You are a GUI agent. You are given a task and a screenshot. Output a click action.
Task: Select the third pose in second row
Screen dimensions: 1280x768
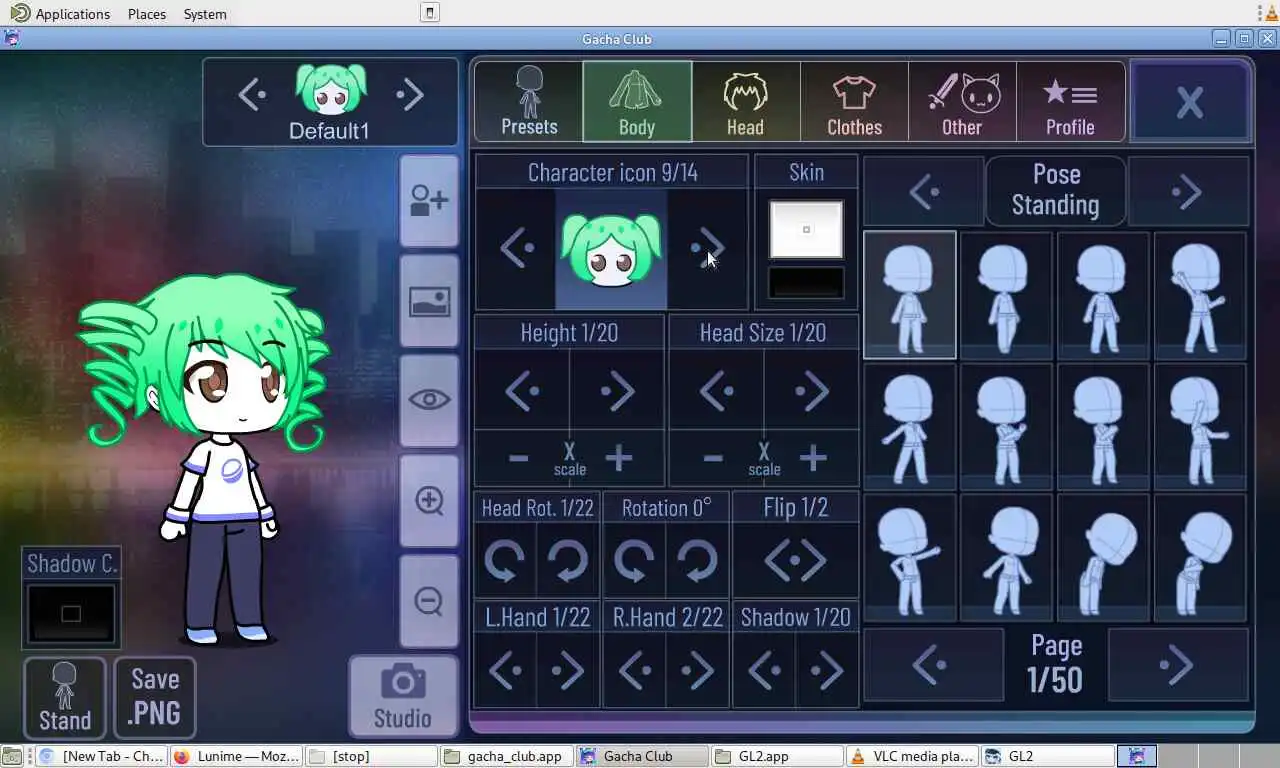(x=1103, y=427)
